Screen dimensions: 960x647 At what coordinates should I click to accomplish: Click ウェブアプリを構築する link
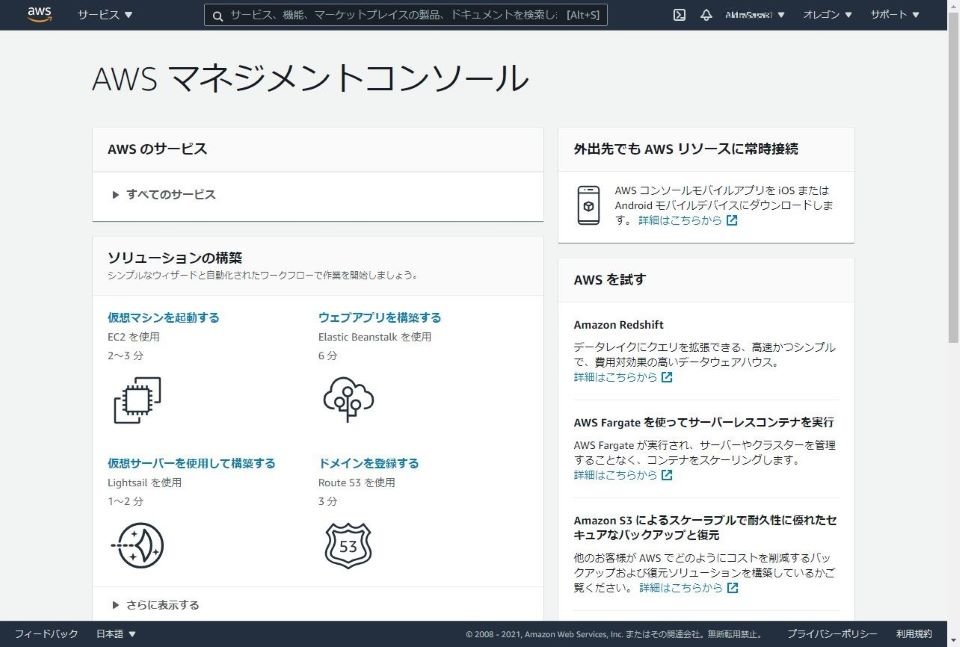pos(380,317)
